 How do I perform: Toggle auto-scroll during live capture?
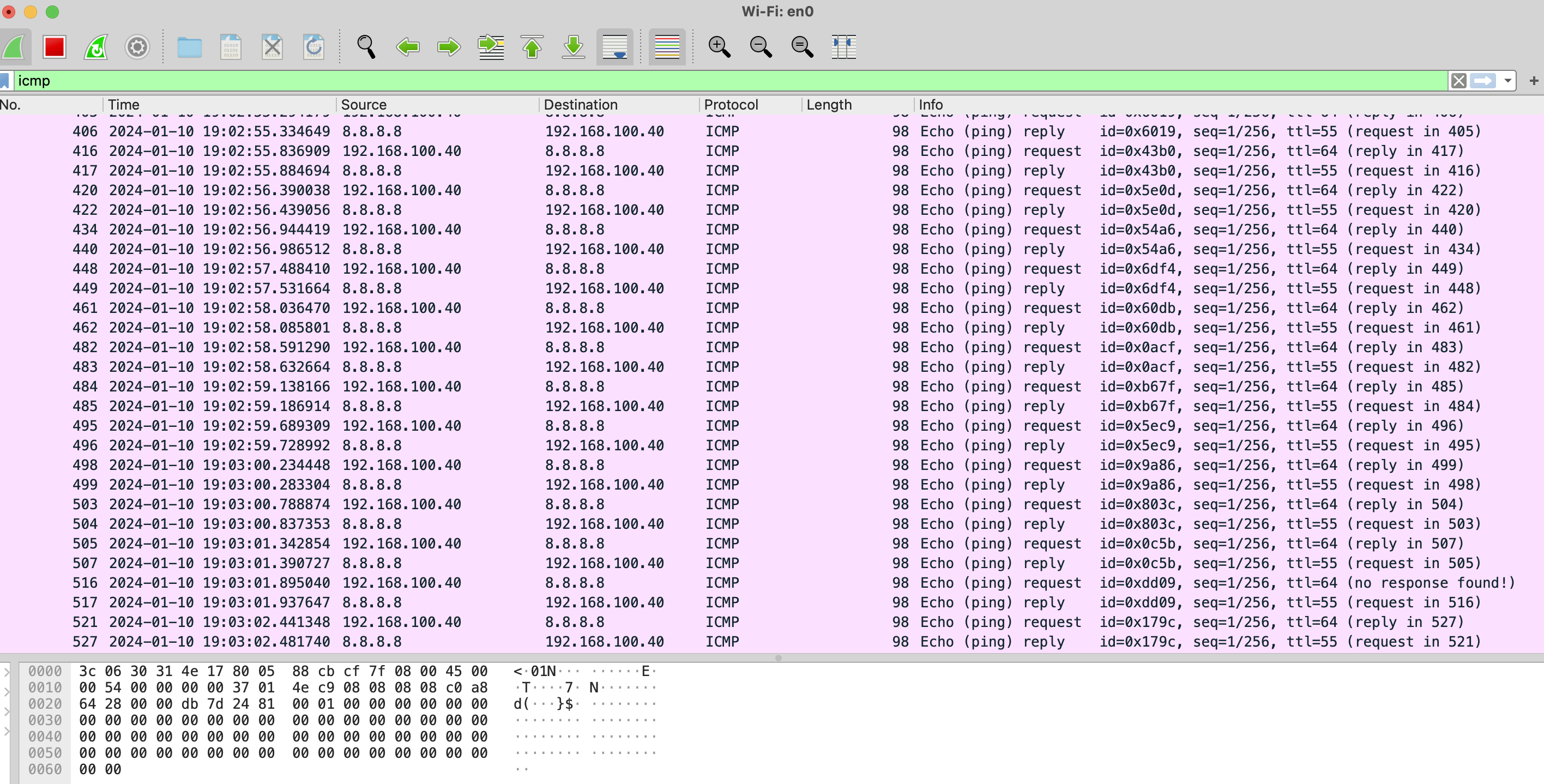click(614, 47)
